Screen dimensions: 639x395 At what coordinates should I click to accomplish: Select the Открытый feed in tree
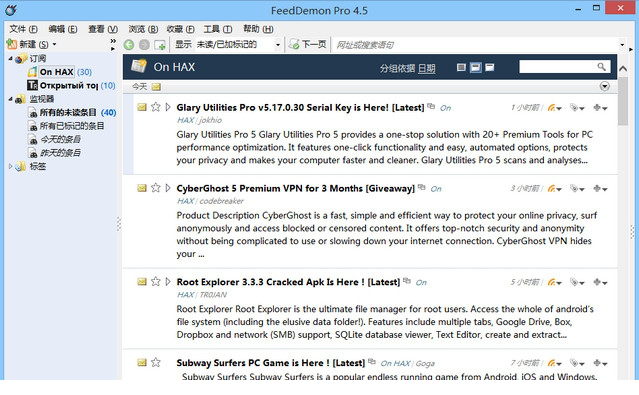click(68, 86)
